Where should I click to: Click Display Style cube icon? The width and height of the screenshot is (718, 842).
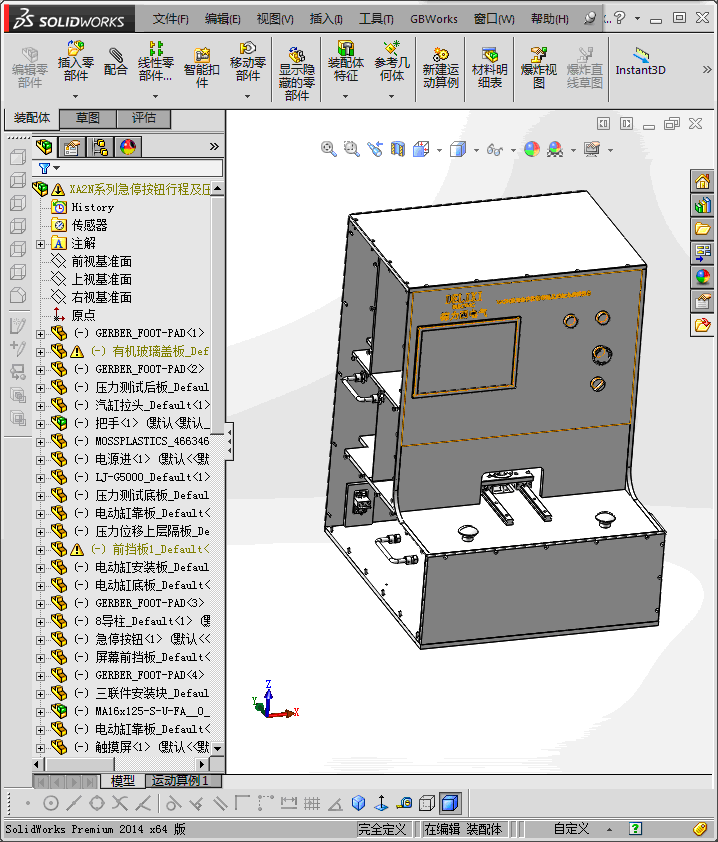(458, 149)
